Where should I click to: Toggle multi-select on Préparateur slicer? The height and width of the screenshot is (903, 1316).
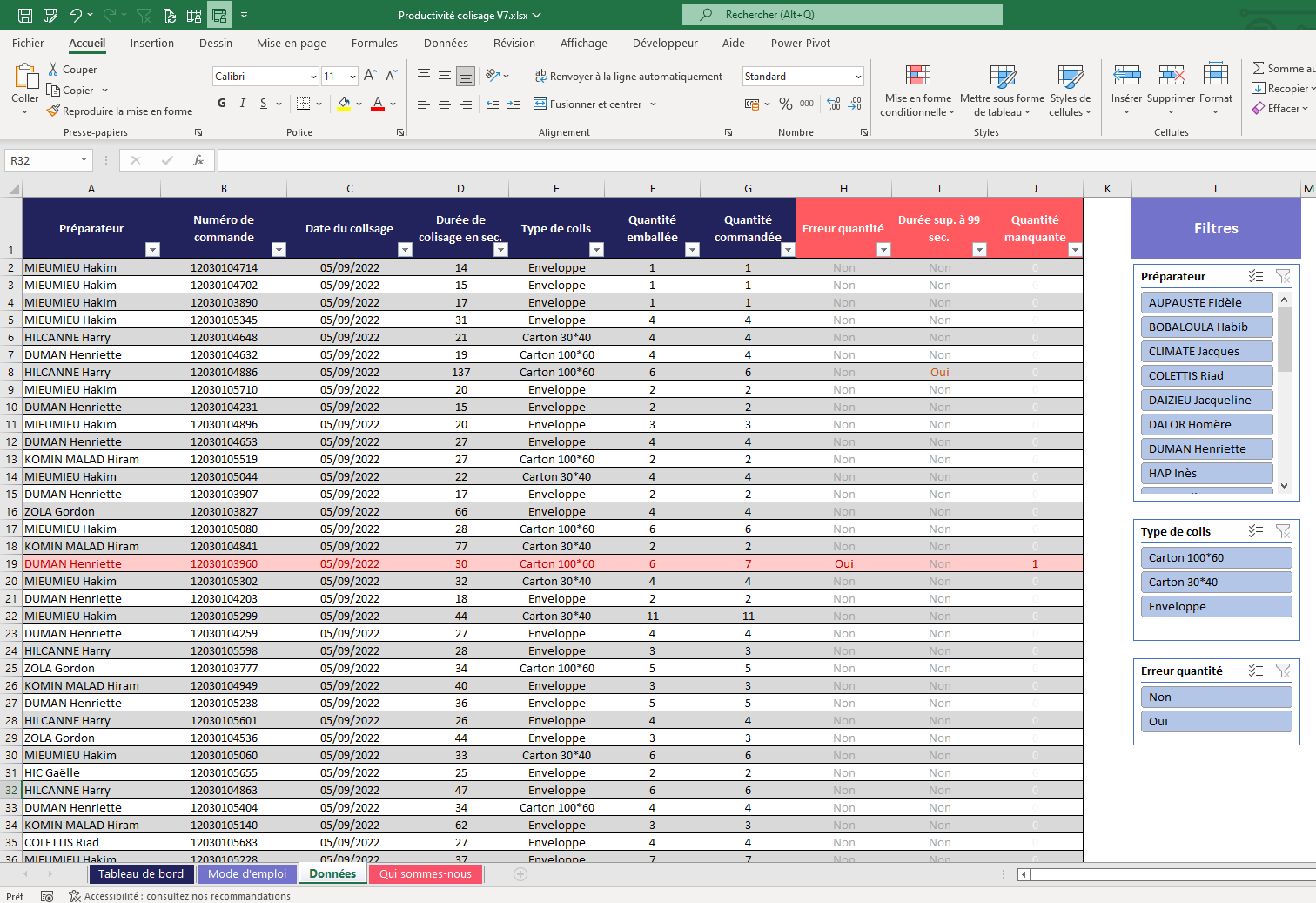pos(1255,276)
